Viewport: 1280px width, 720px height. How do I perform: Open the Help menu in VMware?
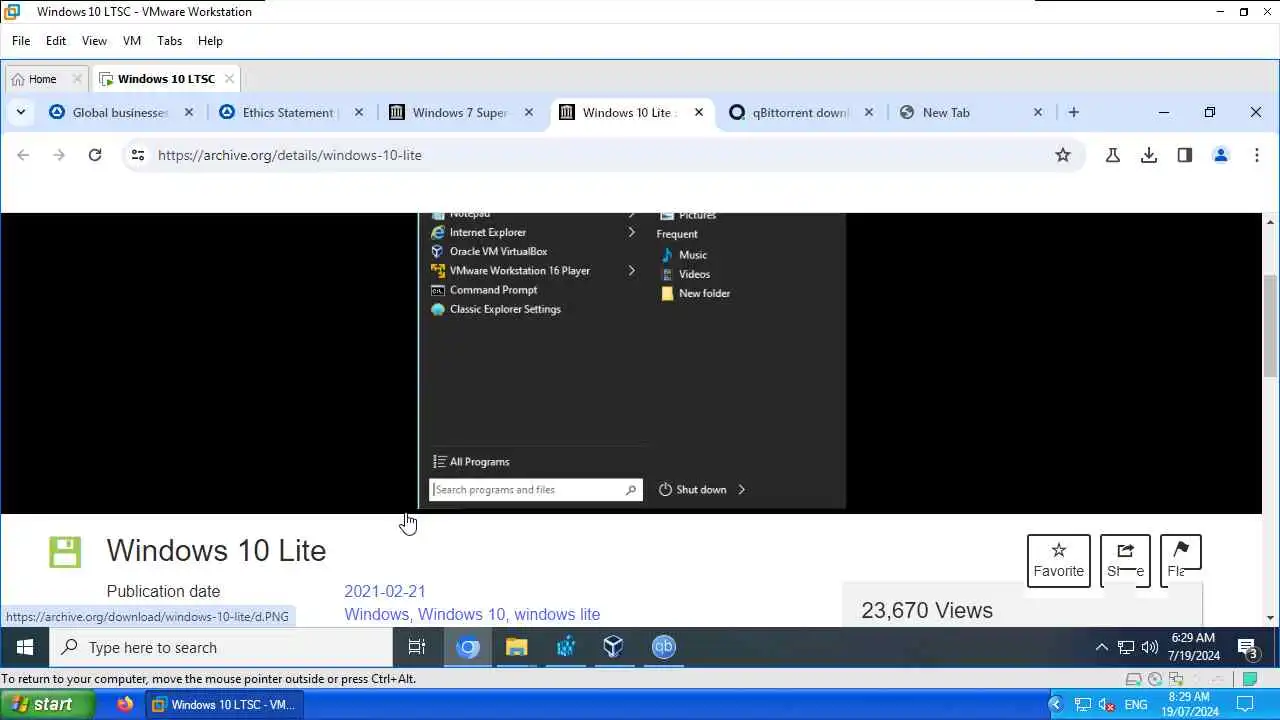210,41
